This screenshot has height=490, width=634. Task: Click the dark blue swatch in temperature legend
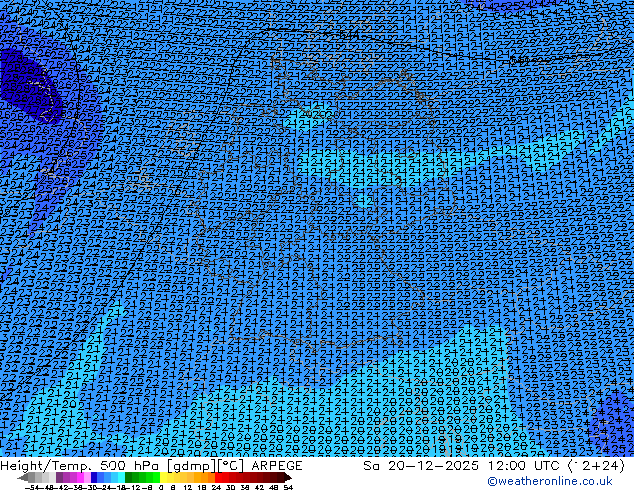tap(94, 478)
